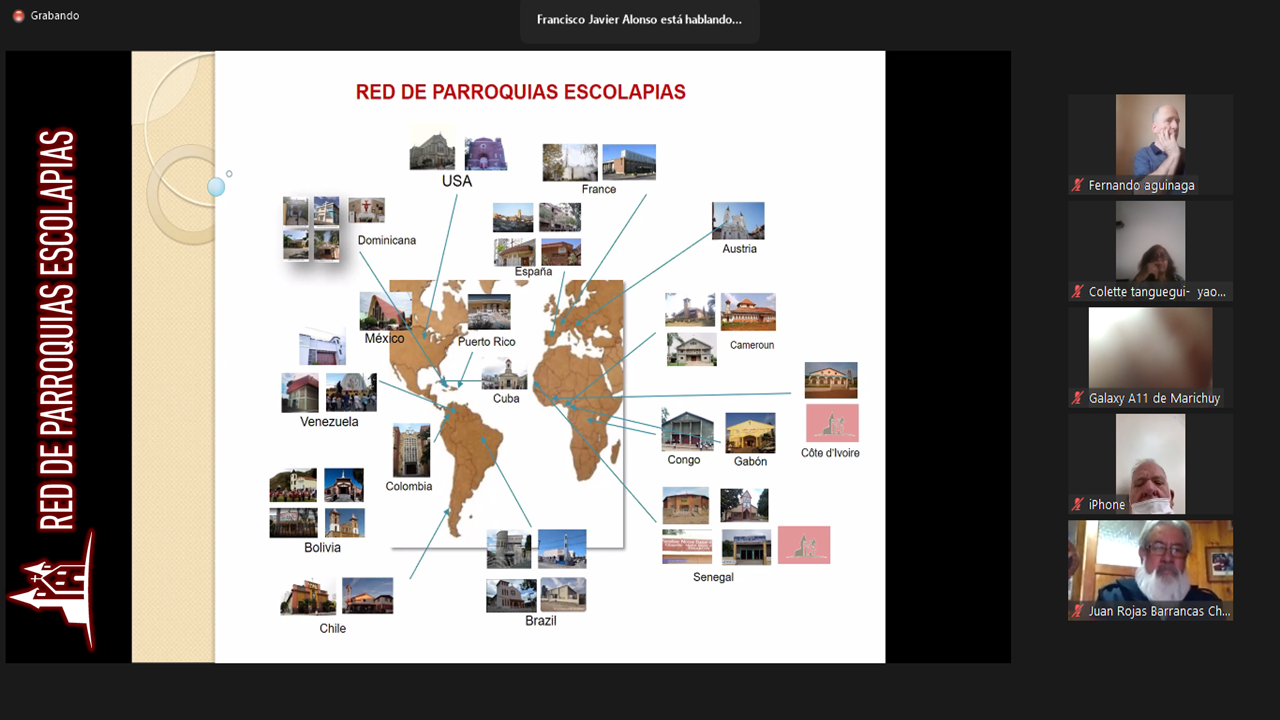1280x720 pixels.
Task: Click the Galaxy A11 de Marichuy video tile
Action: point(1150,348)
